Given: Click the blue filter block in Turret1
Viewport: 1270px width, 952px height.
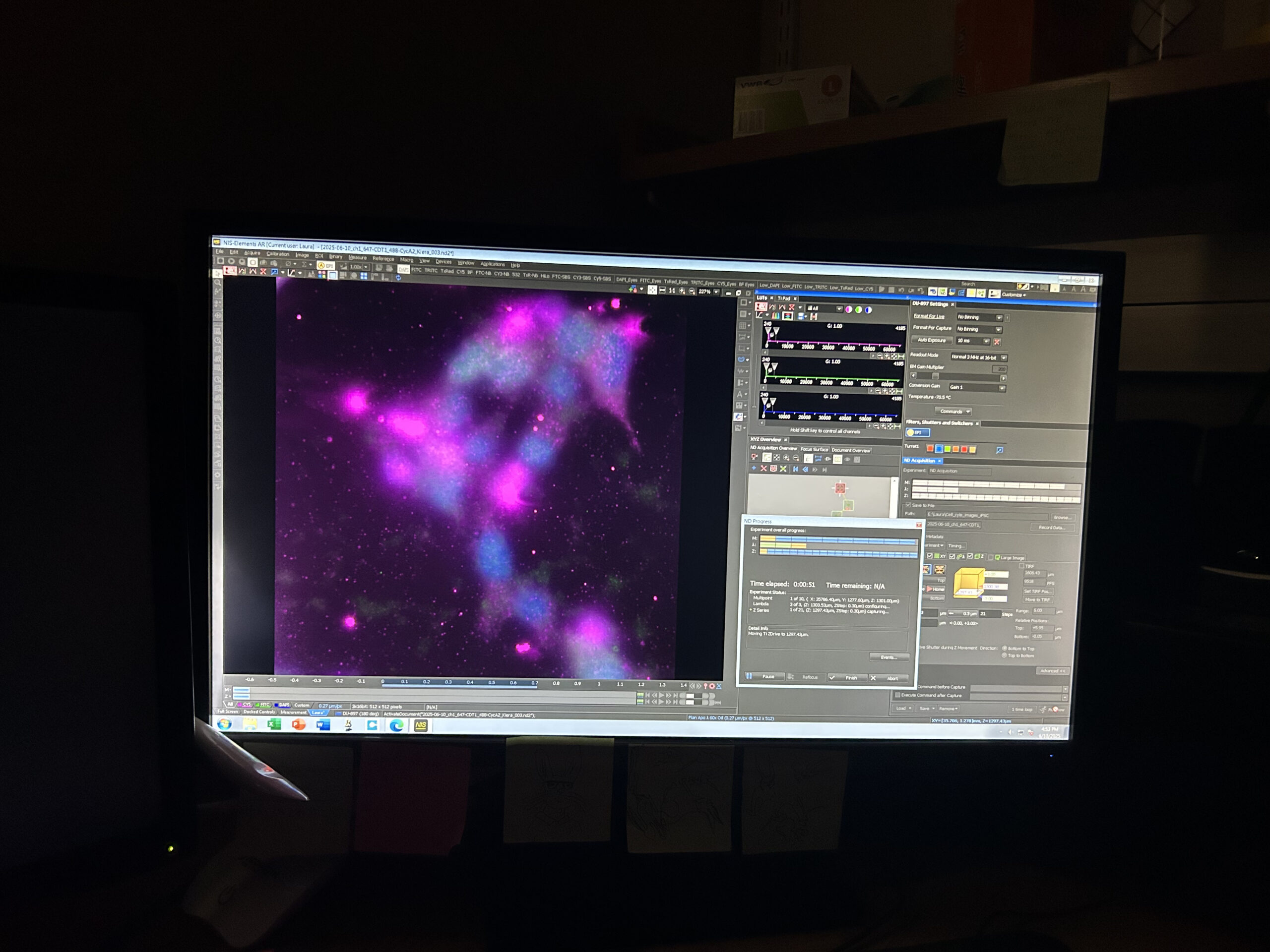Looking at the screenshot, I should (x=939, y=449).
